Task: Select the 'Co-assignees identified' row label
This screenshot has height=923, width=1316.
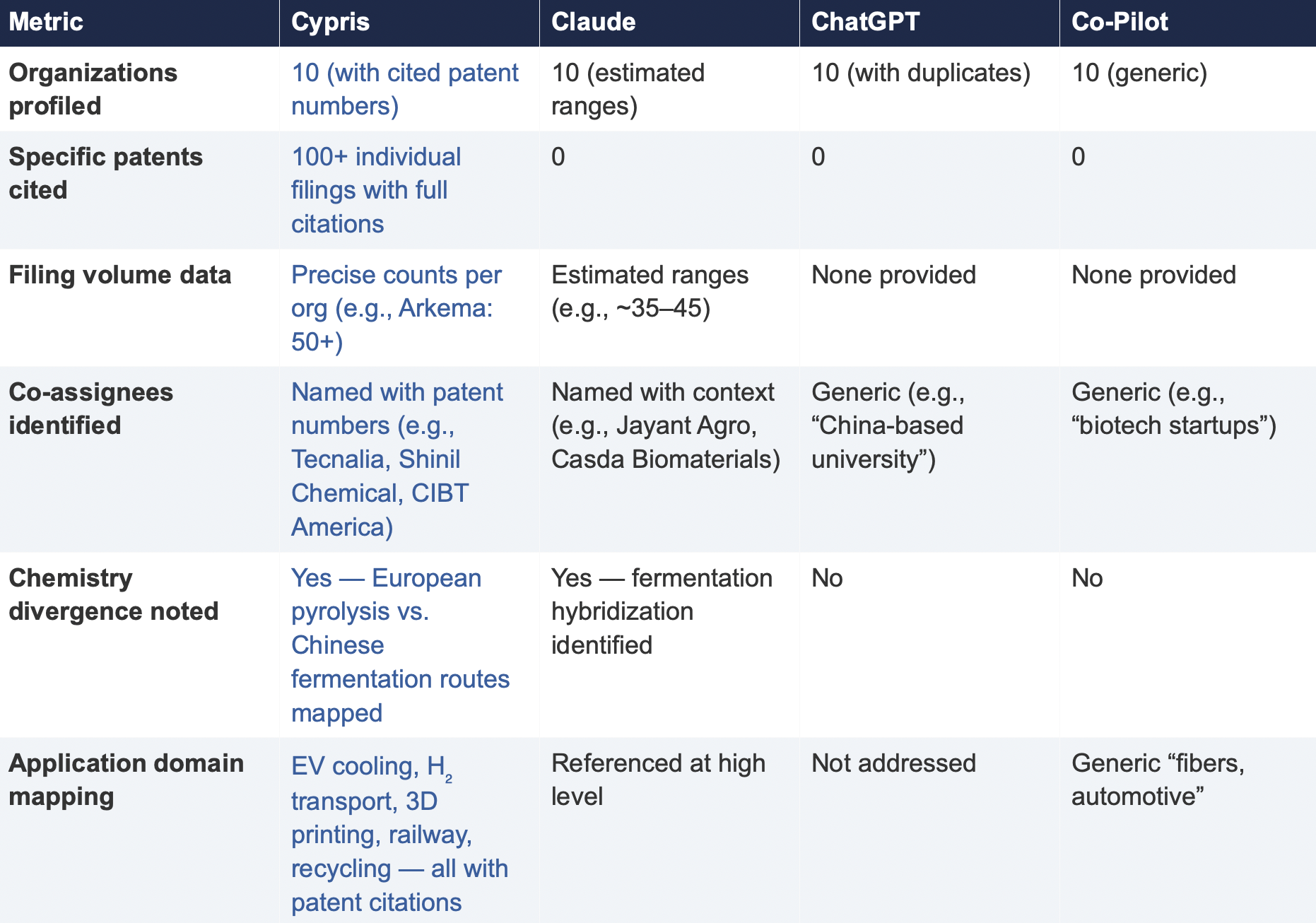Action: pos(90,408)
